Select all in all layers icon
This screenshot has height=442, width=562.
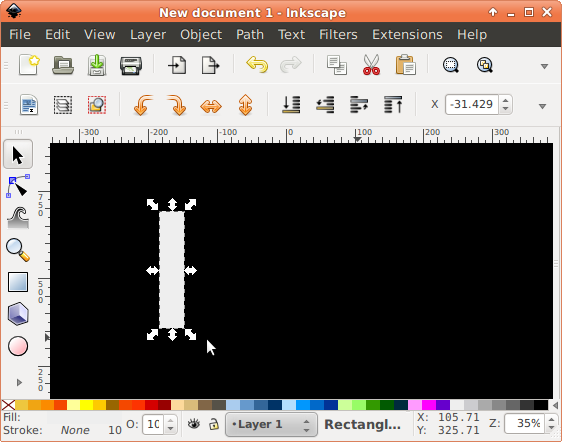pos(63,105)
